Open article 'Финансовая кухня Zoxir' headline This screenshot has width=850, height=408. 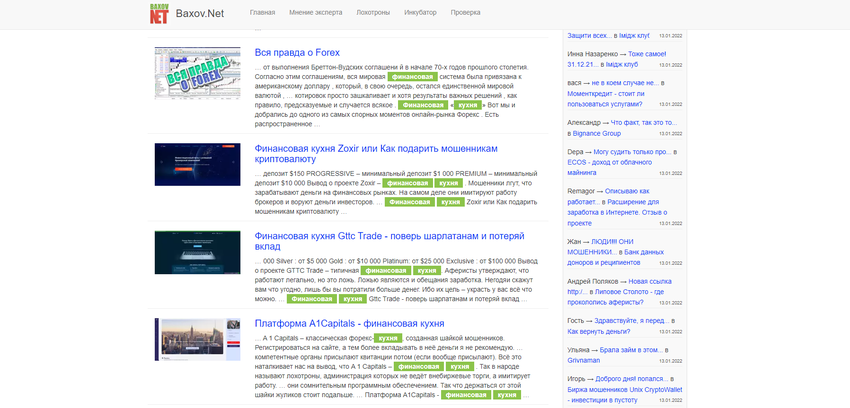click(376, 154)
